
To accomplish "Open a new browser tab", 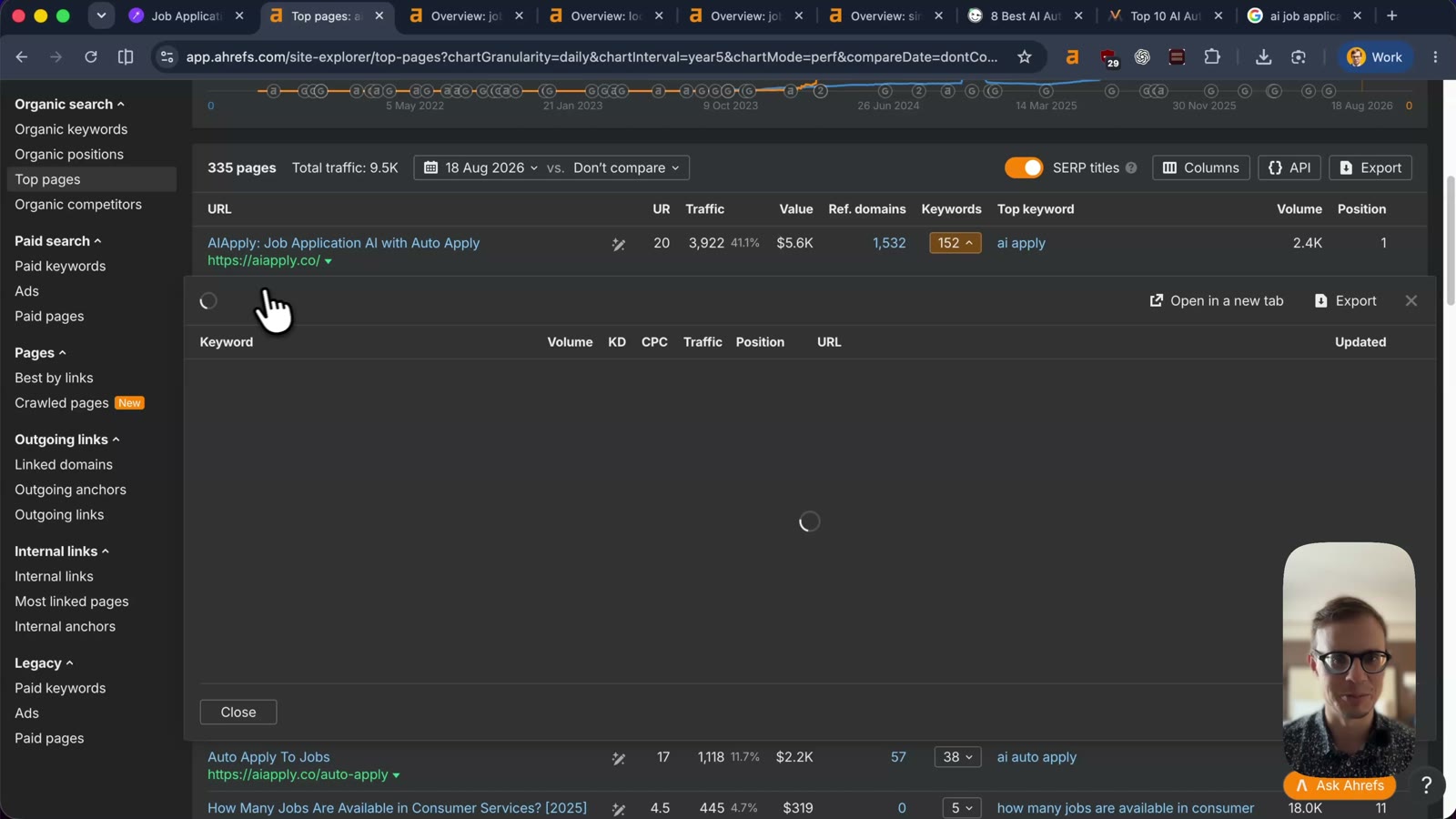I will pyautogui.click(x=1391, y=15).
